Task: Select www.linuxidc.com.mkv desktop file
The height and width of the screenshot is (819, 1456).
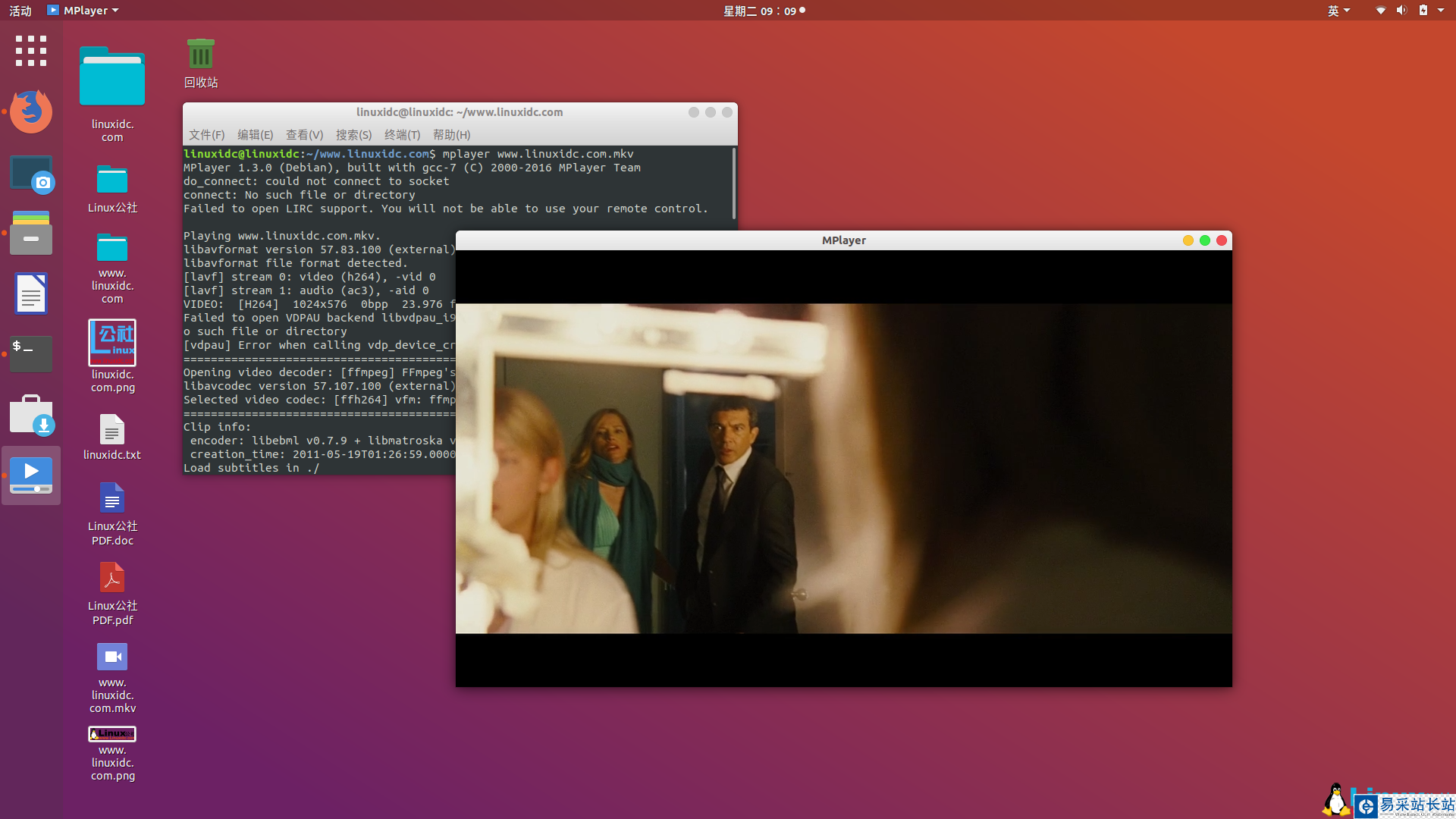Action: [112, 657]
